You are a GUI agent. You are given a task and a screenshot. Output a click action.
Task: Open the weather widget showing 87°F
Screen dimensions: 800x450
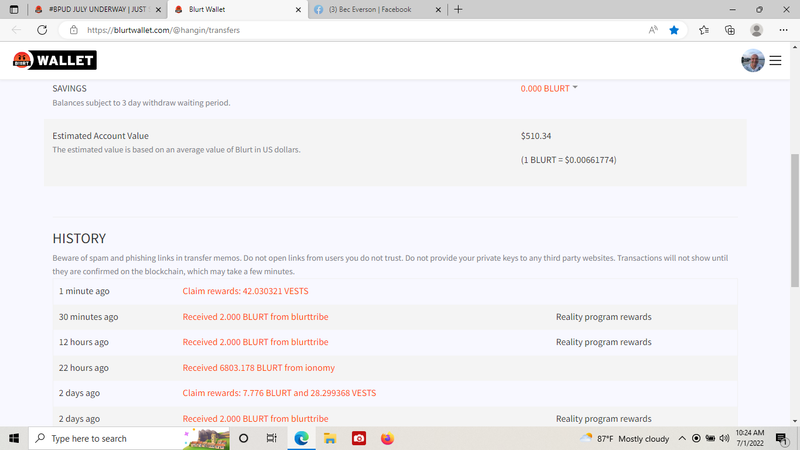[624, 438]
